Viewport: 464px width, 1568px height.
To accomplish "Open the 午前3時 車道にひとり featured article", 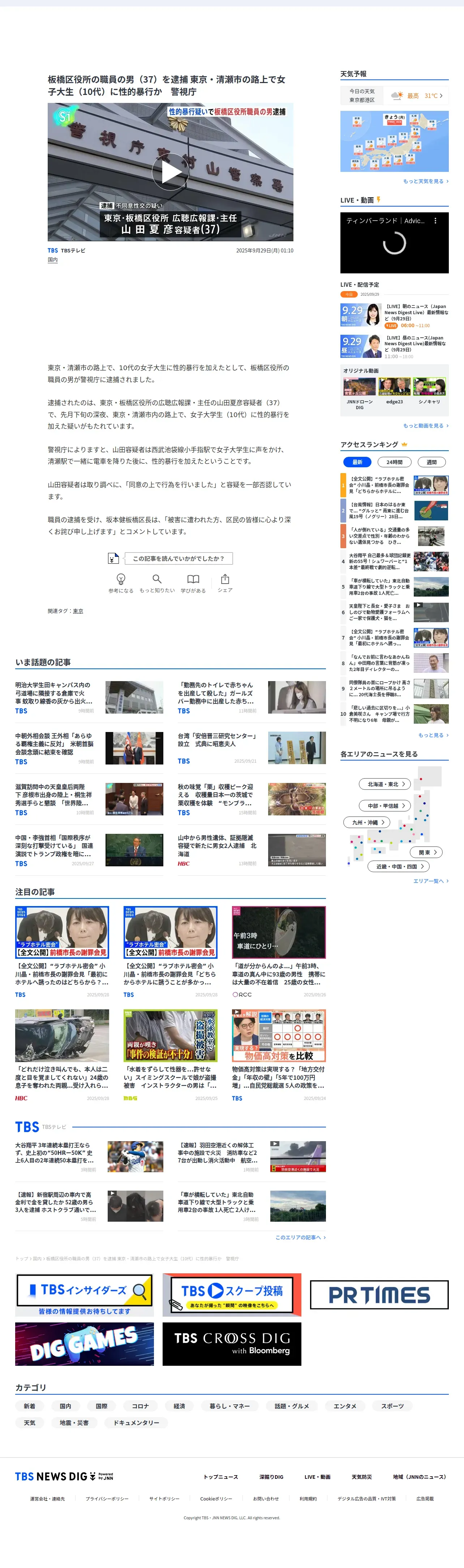I will 279,952.
